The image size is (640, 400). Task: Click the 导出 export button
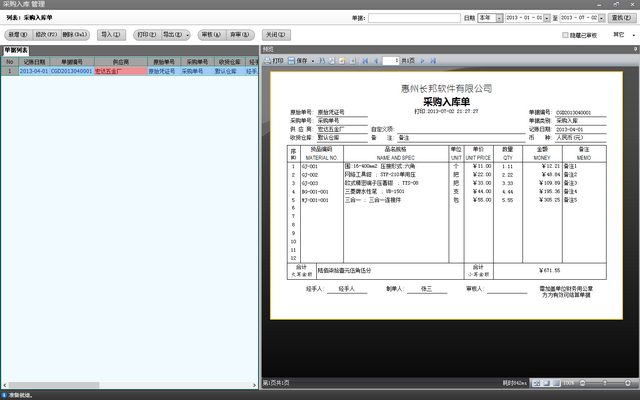(172, 35)
